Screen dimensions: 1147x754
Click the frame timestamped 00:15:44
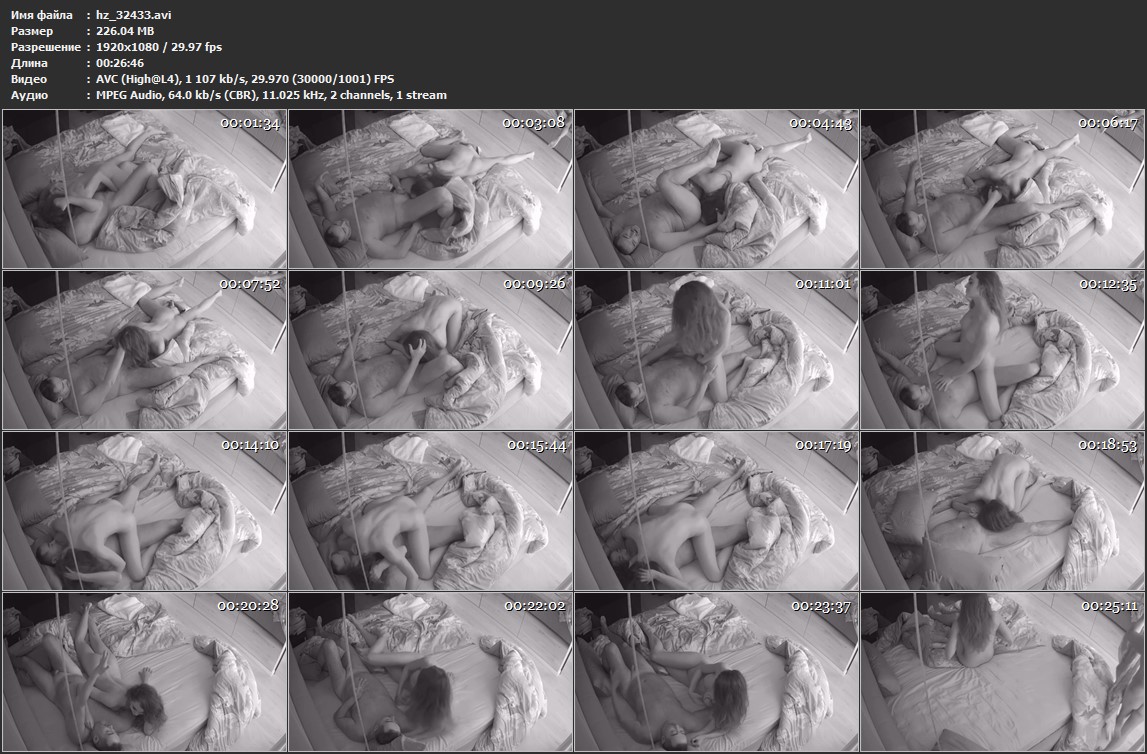point(430,510)
